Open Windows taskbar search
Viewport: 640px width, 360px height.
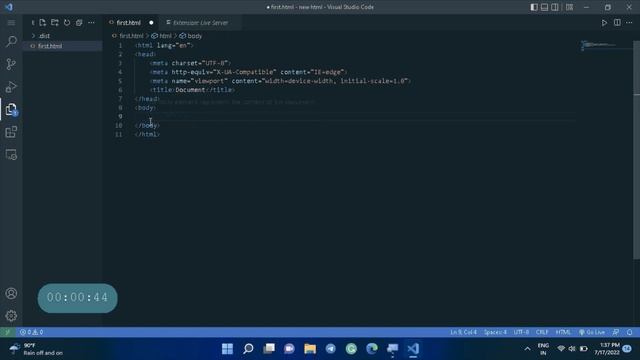248,348
